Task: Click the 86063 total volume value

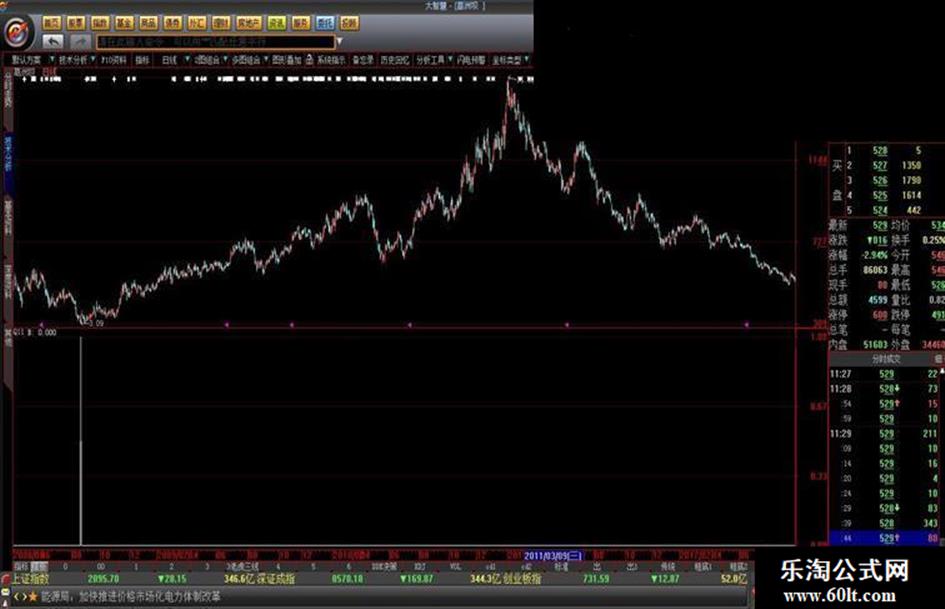Action: coord(875,270)
